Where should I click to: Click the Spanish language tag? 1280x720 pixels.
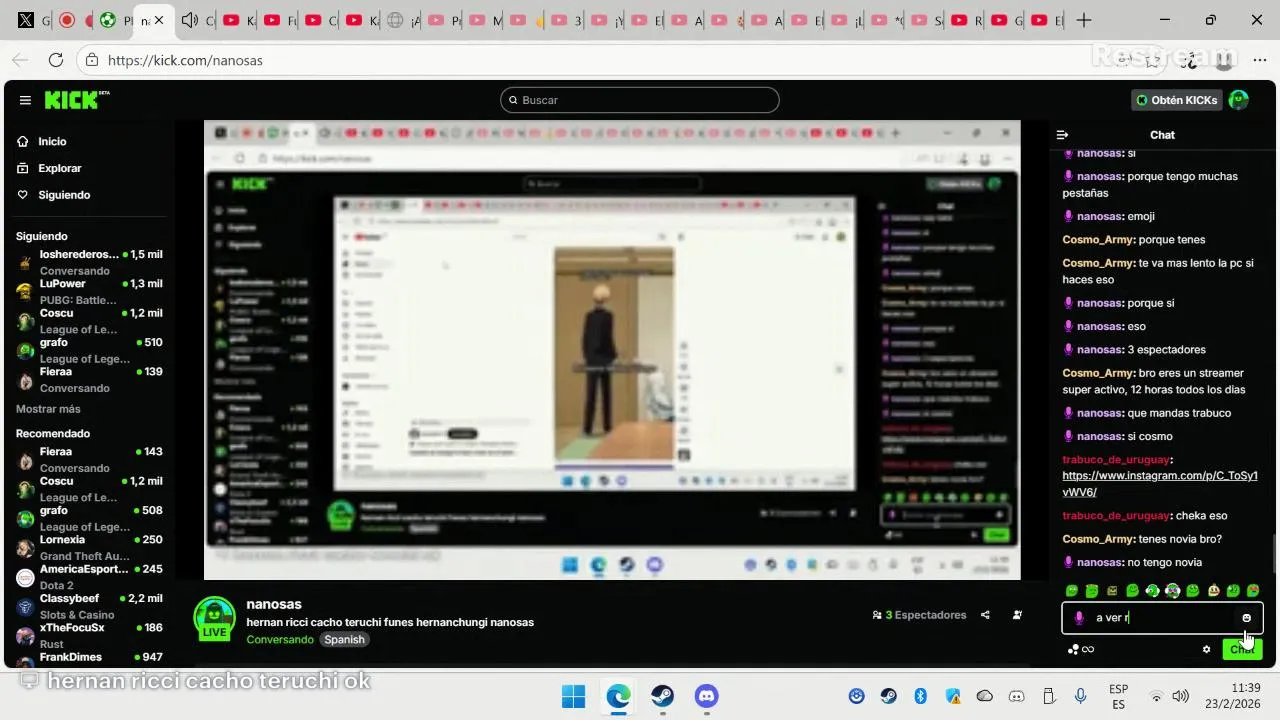click(344, 639)
